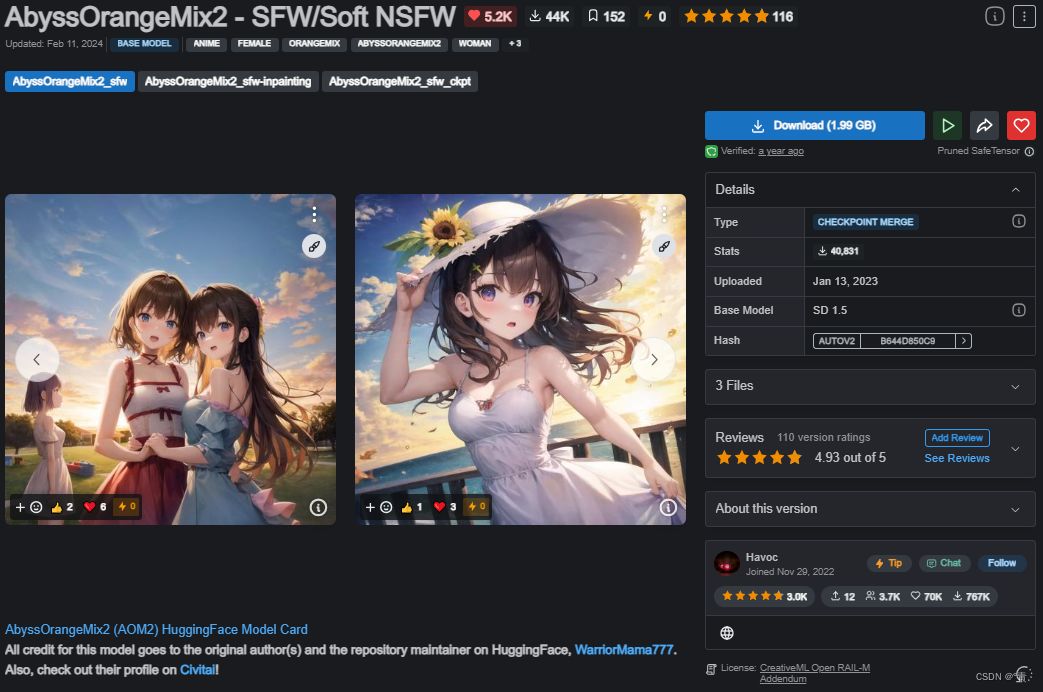Open the WarriorMama777 link

[x=624, y=649]
